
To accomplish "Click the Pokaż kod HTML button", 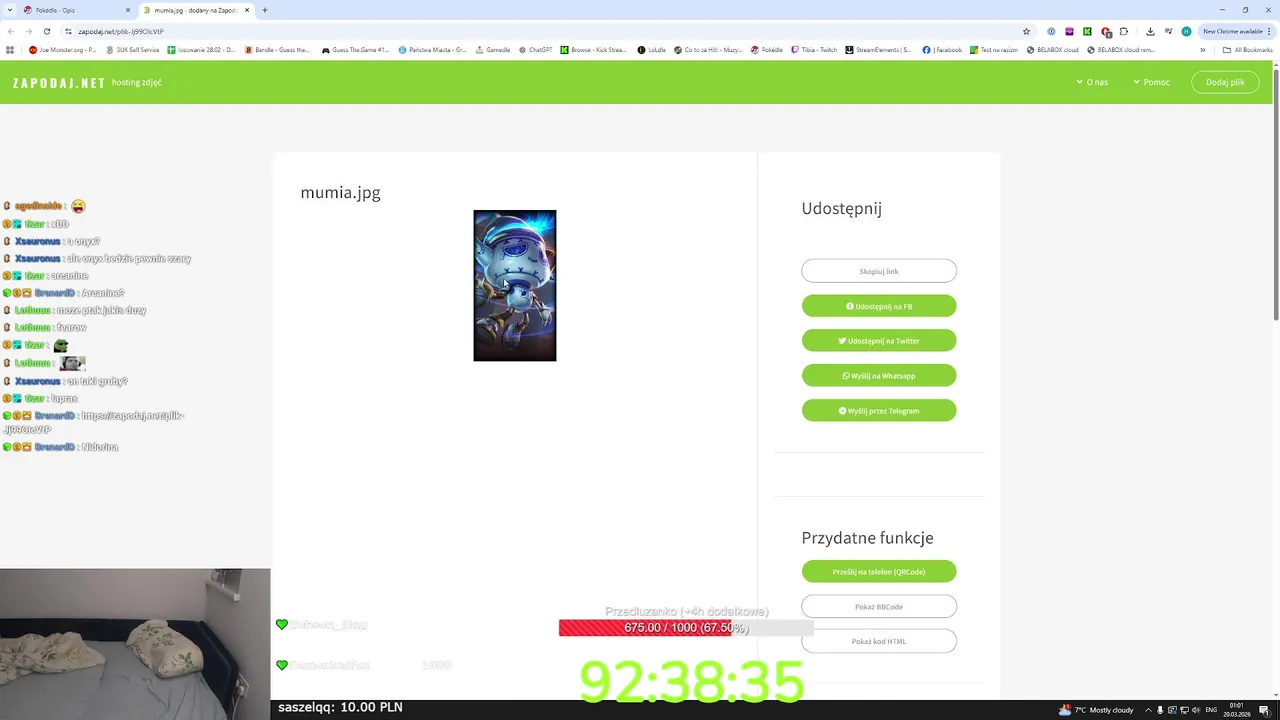I will [x=879, y=641].
